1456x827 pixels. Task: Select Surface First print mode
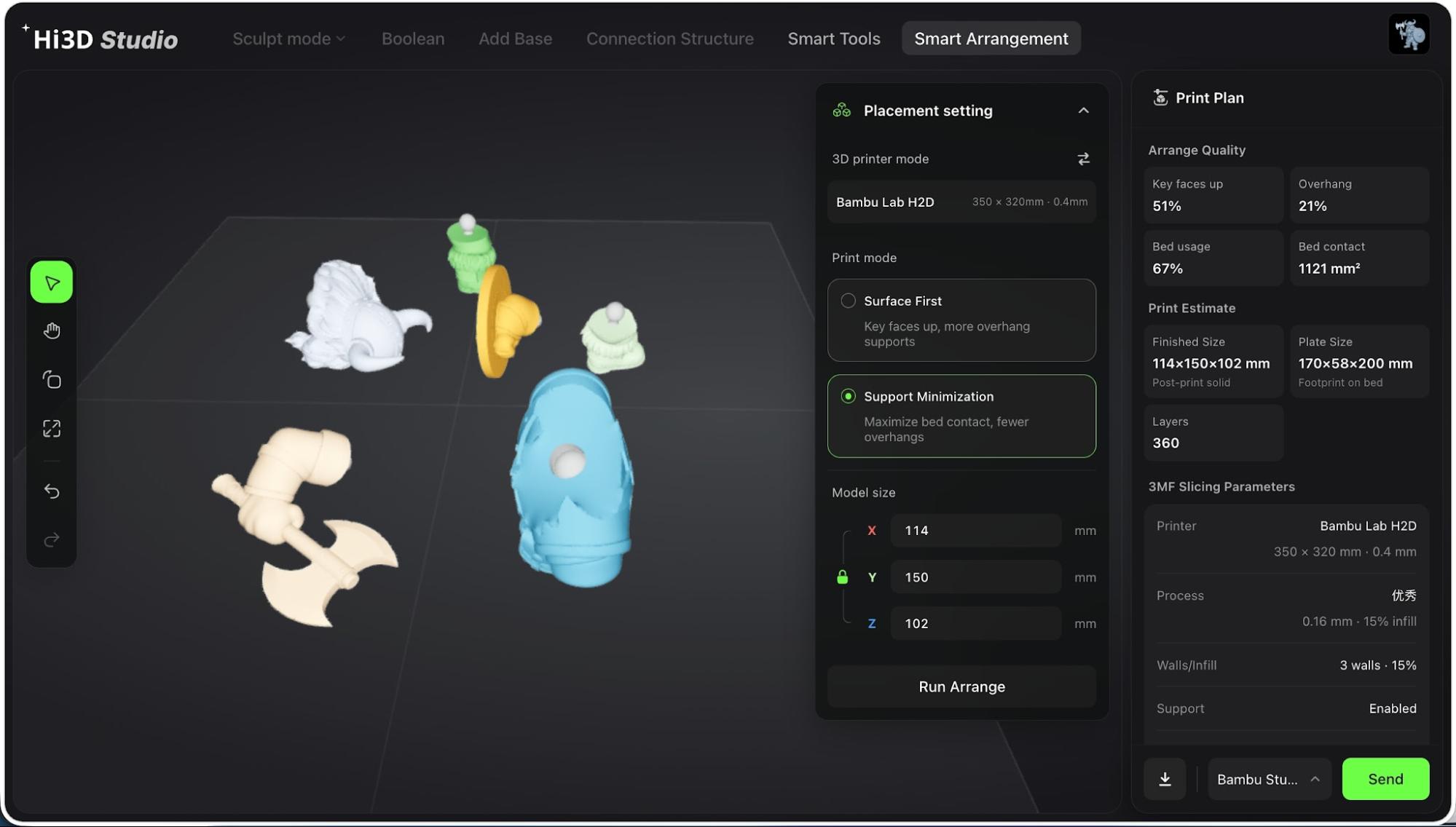click(x=961, y=320)
